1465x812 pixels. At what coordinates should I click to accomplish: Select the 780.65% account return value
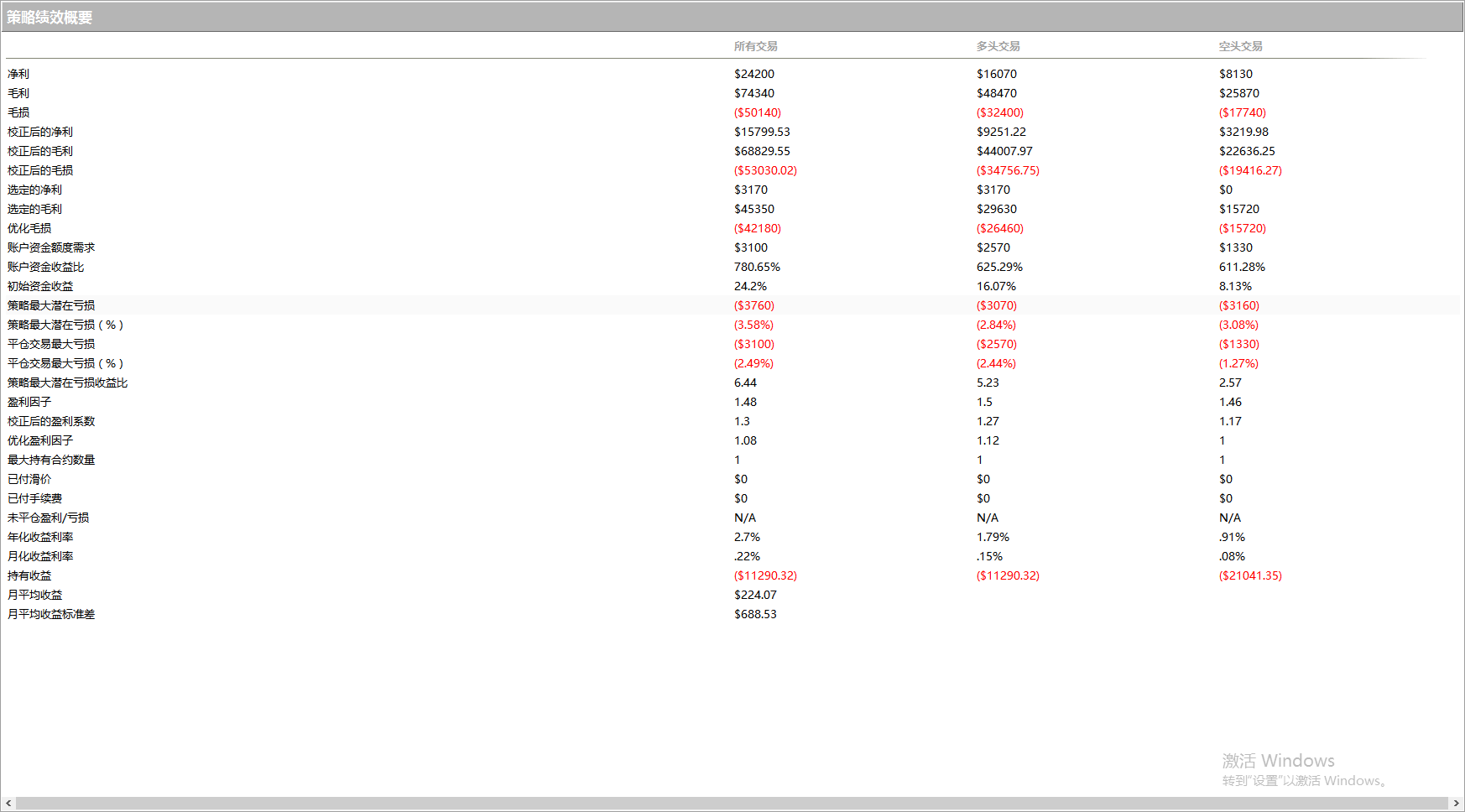coord(757,267)
